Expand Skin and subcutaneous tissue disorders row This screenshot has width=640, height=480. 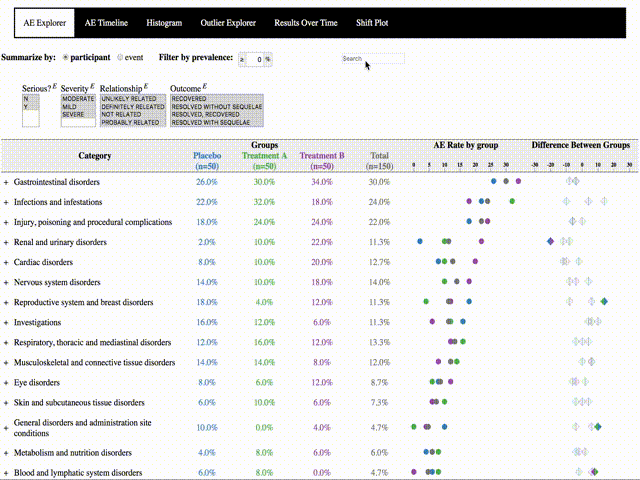point(6,403)
